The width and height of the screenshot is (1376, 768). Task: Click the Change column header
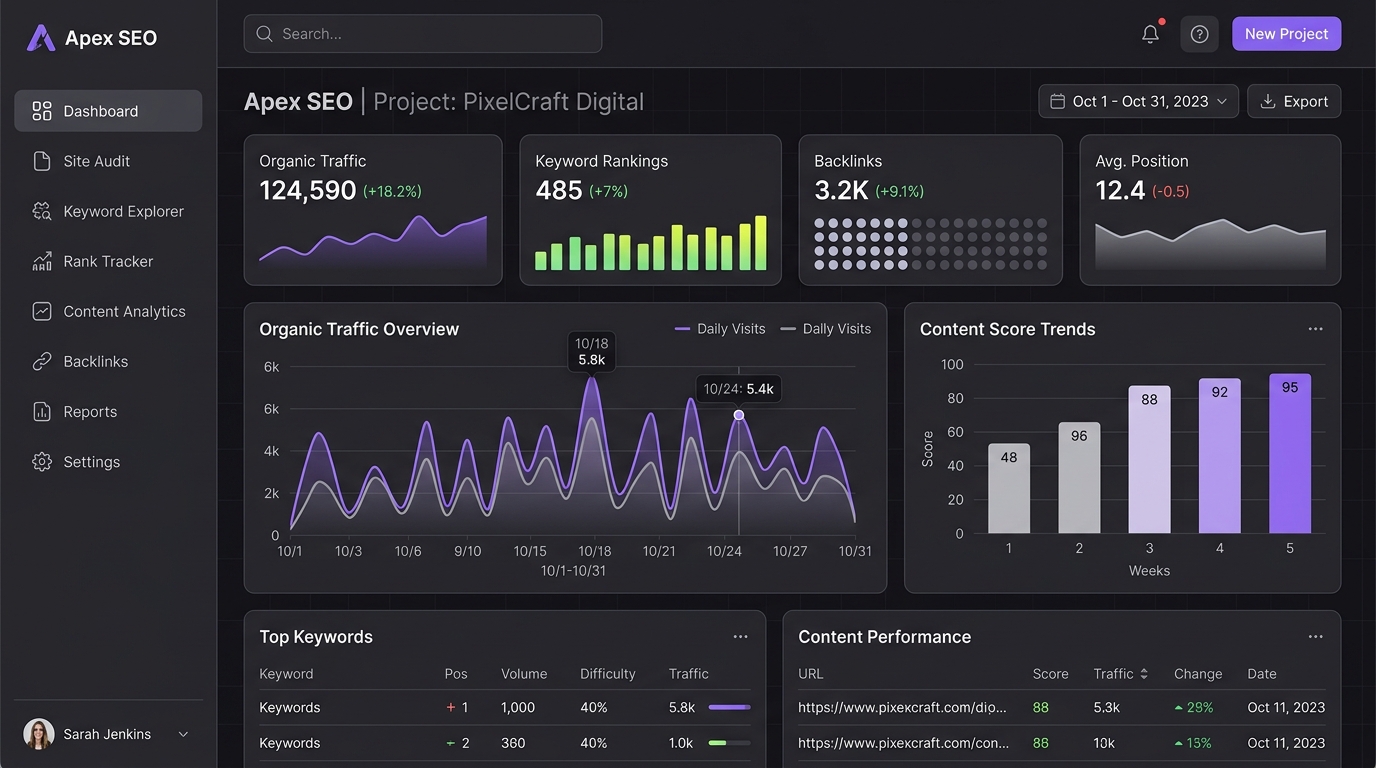pyautogui.click(x=1198, y=674)
